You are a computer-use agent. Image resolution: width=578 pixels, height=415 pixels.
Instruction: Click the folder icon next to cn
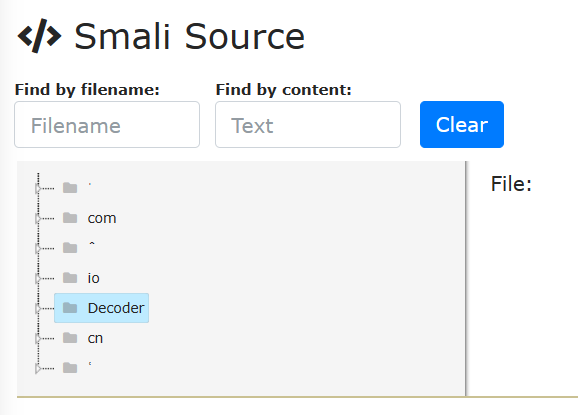70,338
